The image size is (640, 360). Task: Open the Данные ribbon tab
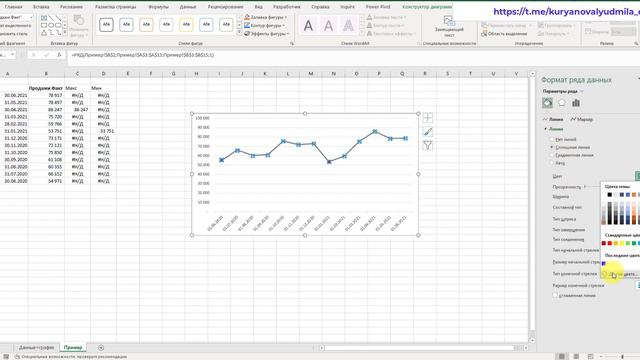(x=188, y=7)
